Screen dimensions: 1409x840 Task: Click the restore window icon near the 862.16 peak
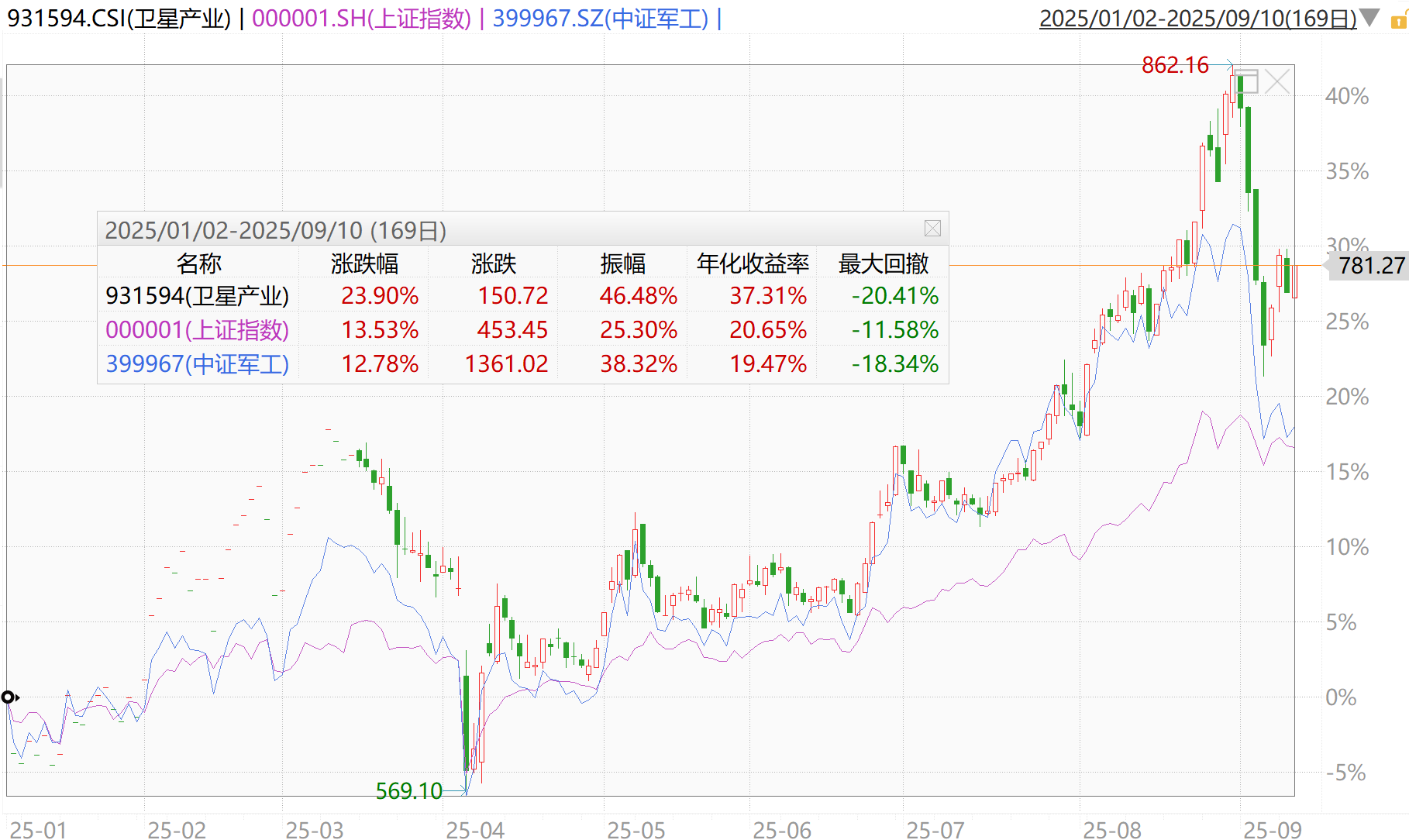[x=1246, y=81]
